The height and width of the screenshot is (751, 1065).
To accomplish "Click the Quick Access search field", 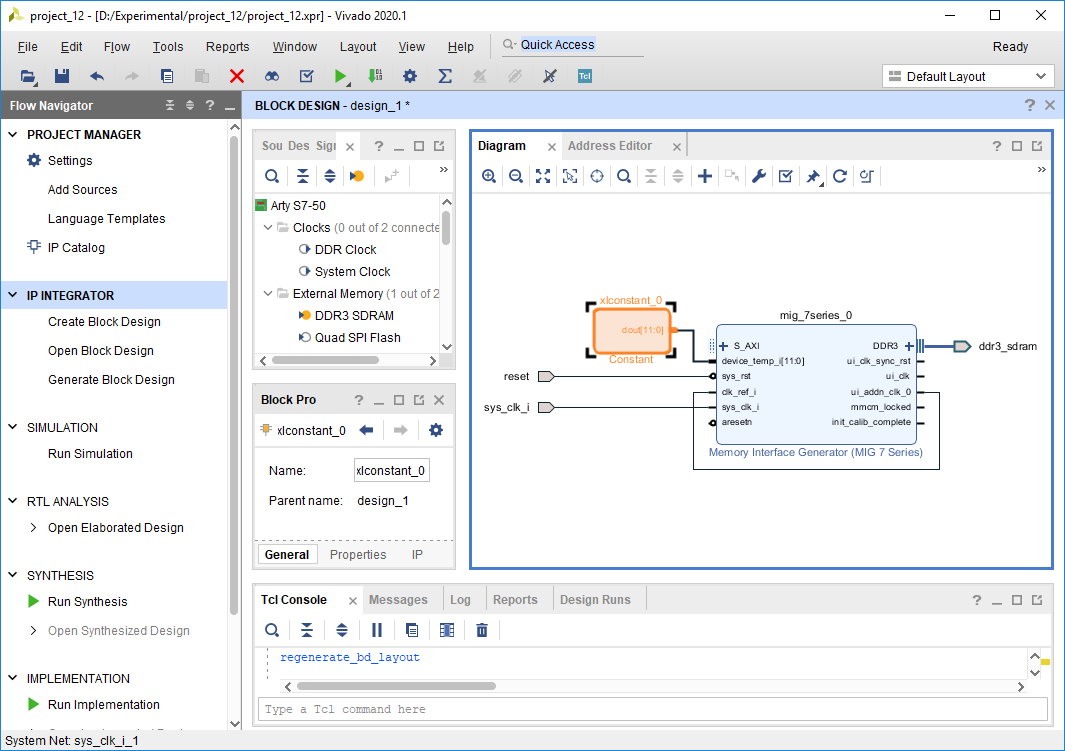I will (x=573, y=45).
